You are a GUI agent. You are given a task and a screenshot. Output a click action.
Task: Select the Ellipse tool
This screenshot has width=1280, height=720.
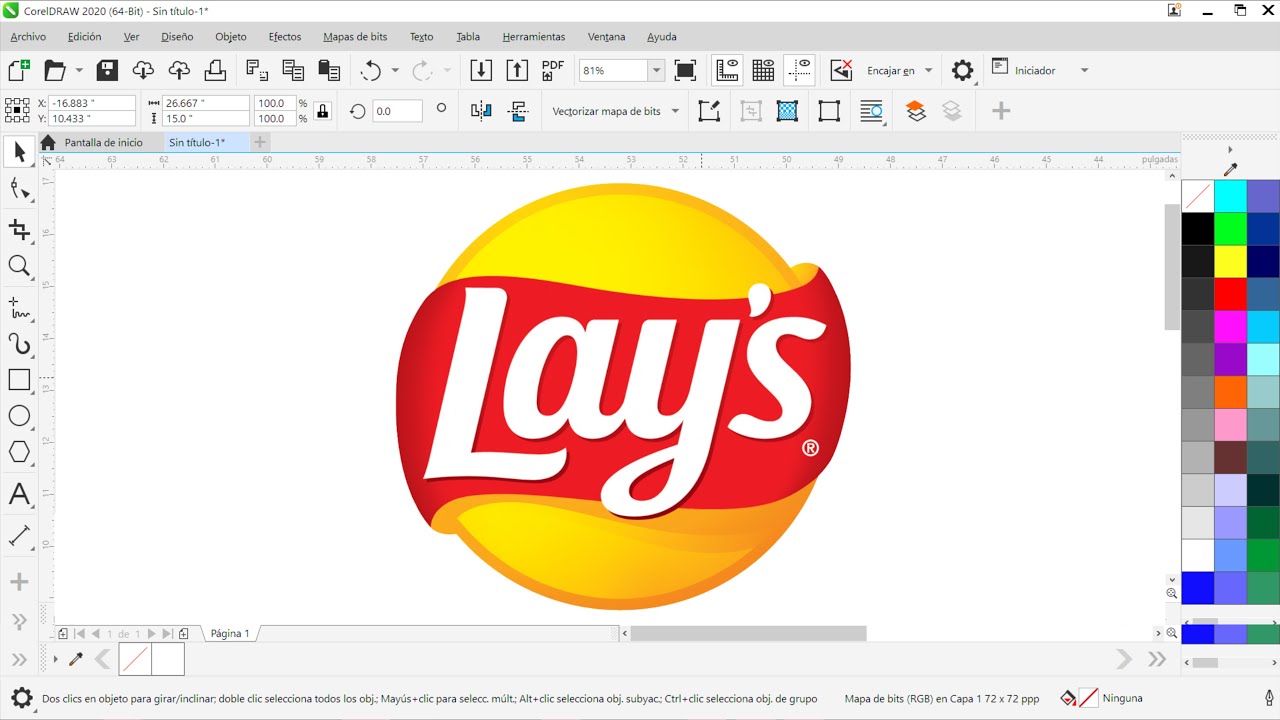pyautogui.click(x=18, y=416)
